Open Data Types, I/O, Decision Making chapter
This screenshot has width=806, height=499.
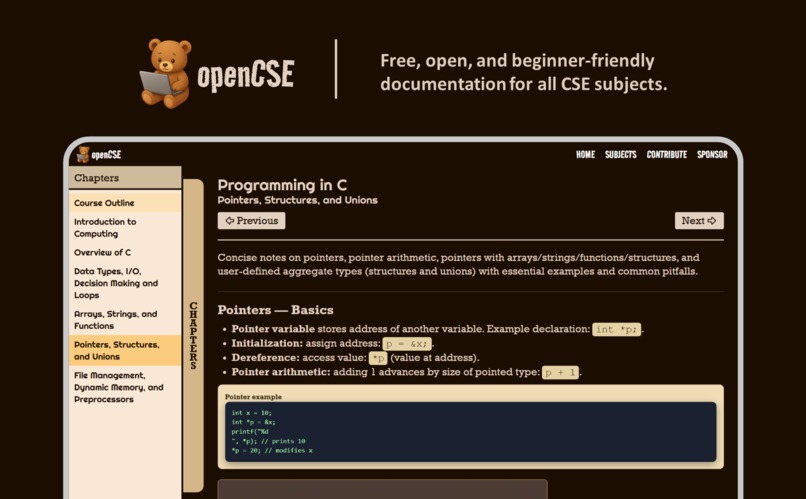pyautogui.click(x=125, y=283)
